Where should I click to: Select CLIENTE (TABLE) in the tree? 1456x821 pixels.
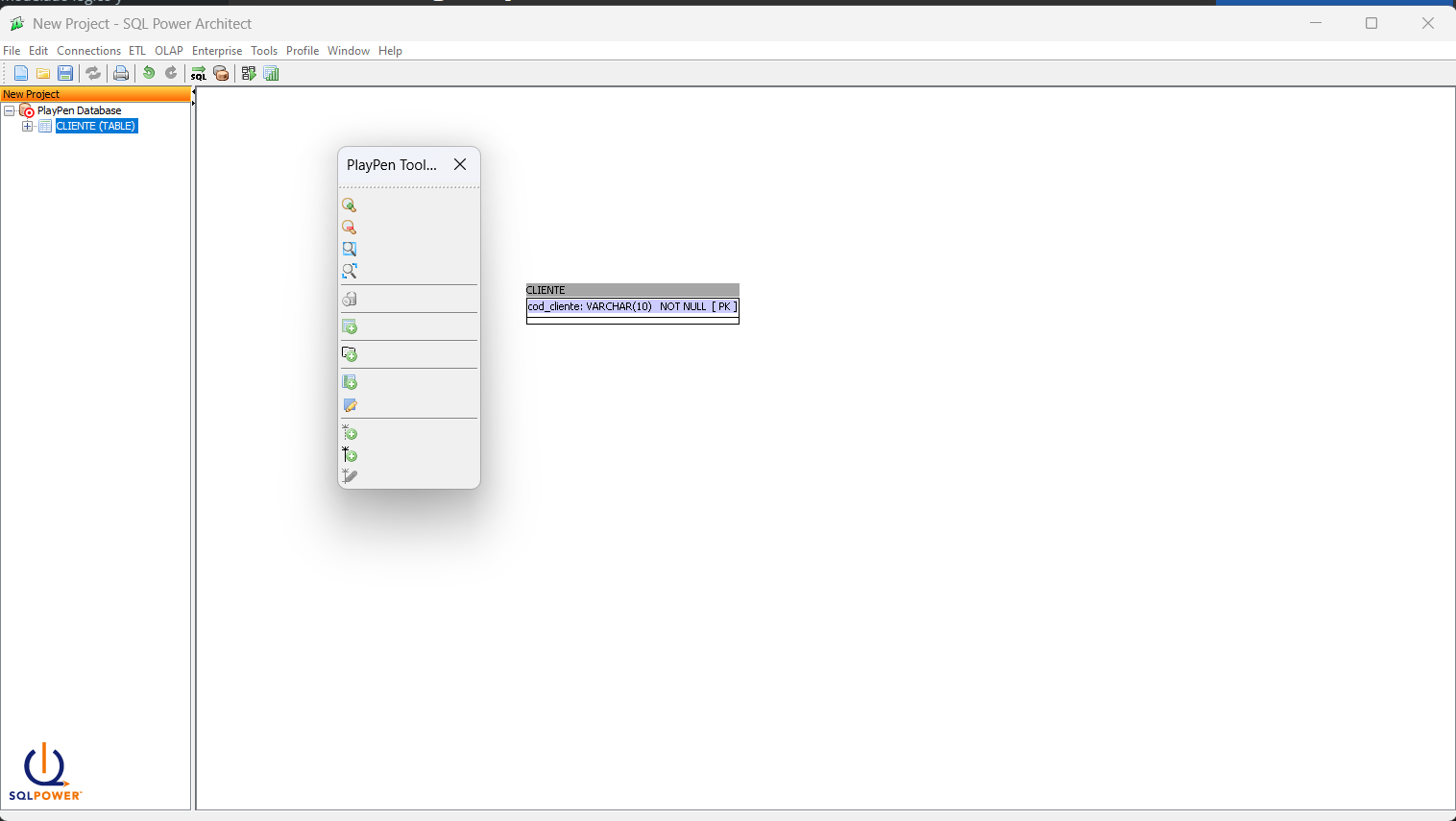96,126
